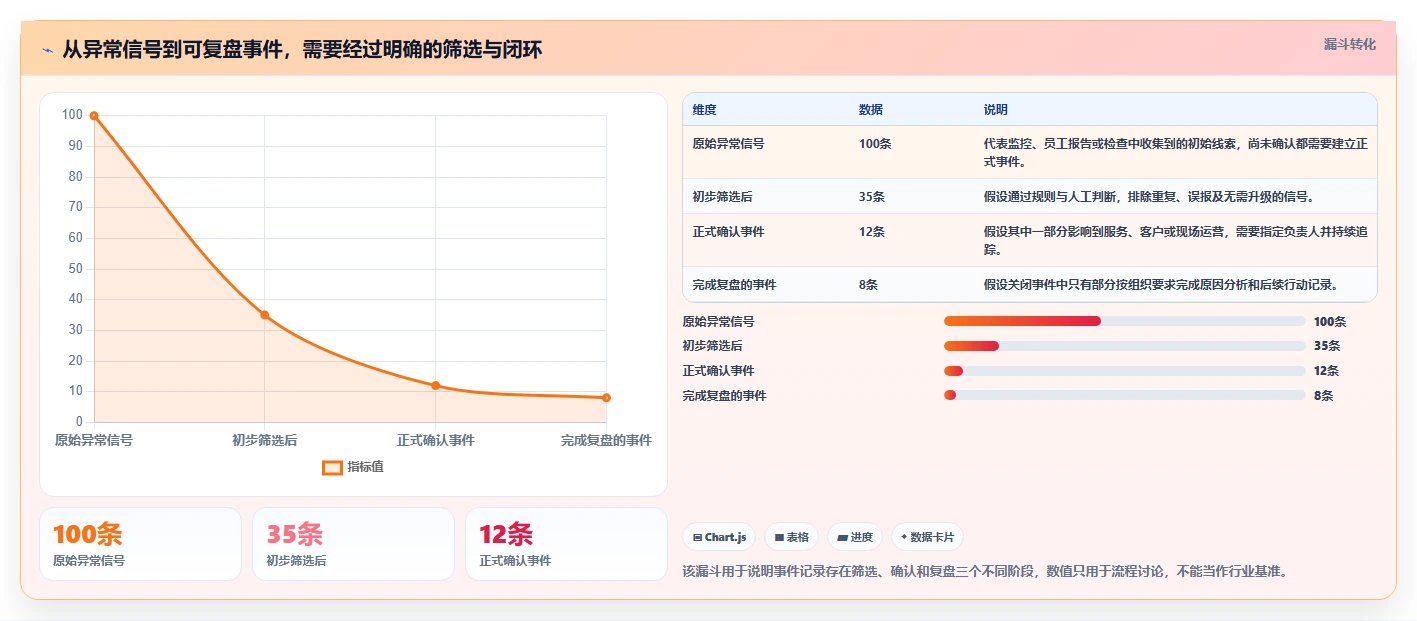This screenshot has height=621, width=1417.
Task: Click the chart point above 初步筛选后
Action: point(265,315)
